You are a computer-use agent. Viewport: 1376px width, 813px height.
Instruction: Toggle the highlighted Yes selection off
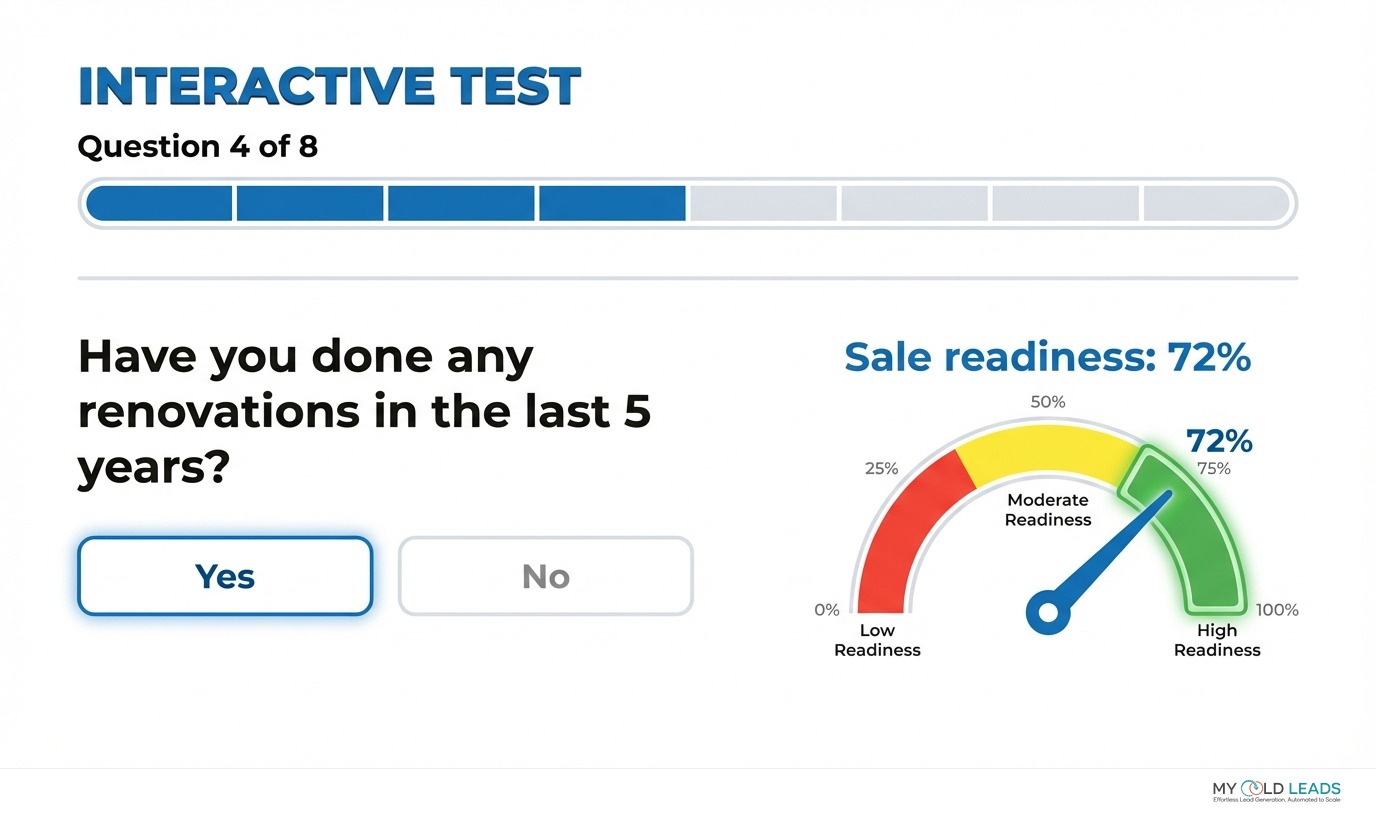pyautogui.click(x=224, y=575)
